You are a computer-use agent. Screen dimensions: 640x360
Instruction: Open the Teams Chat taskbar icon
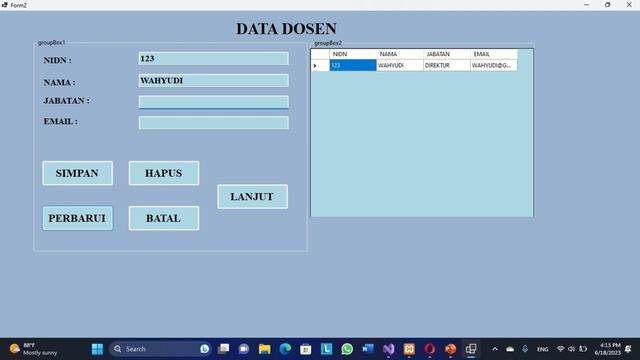(244, 349)
